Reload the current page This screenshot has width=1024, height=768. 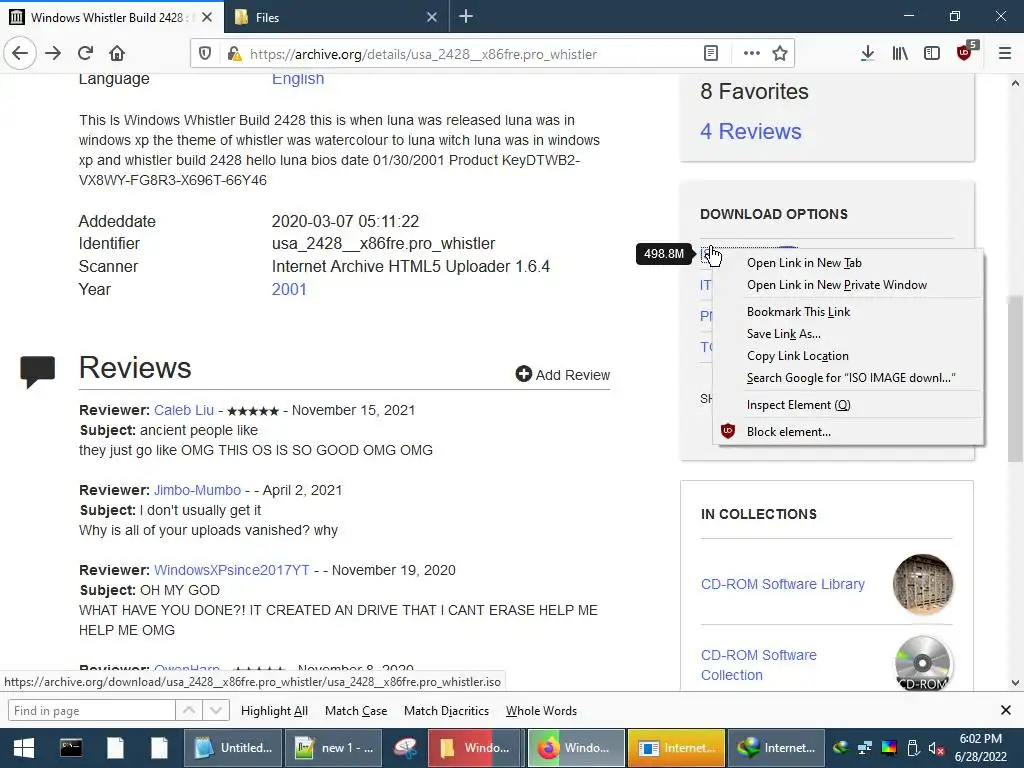(x=86, y=54)
